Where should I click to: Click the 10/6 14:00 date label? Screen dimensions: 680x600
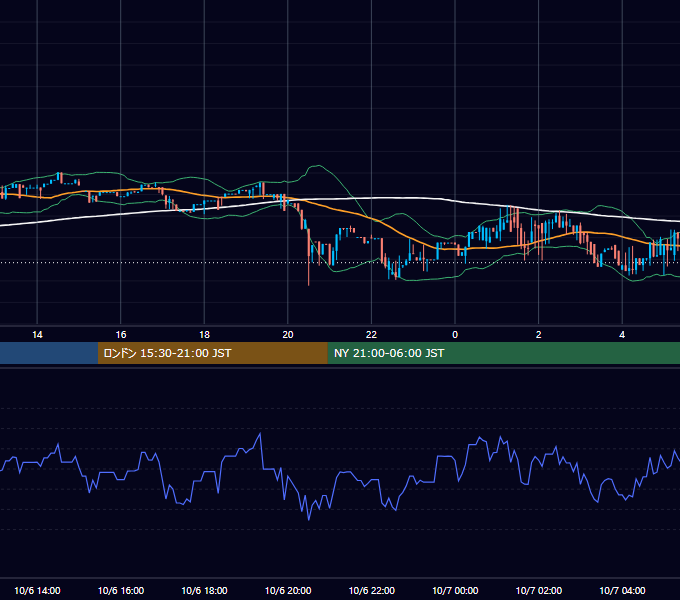pyautogui.click(x=37, y=590)
